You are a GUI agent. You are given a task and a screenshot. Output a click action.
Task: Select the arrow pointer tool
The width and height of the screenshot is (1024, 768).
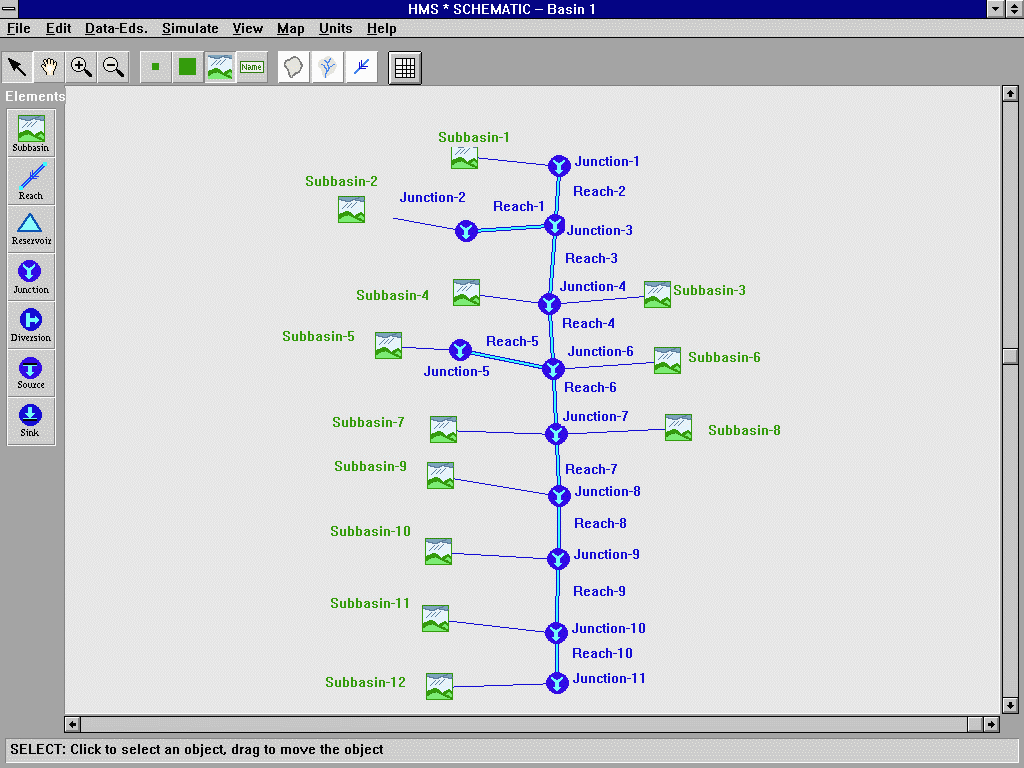point(17,67)
